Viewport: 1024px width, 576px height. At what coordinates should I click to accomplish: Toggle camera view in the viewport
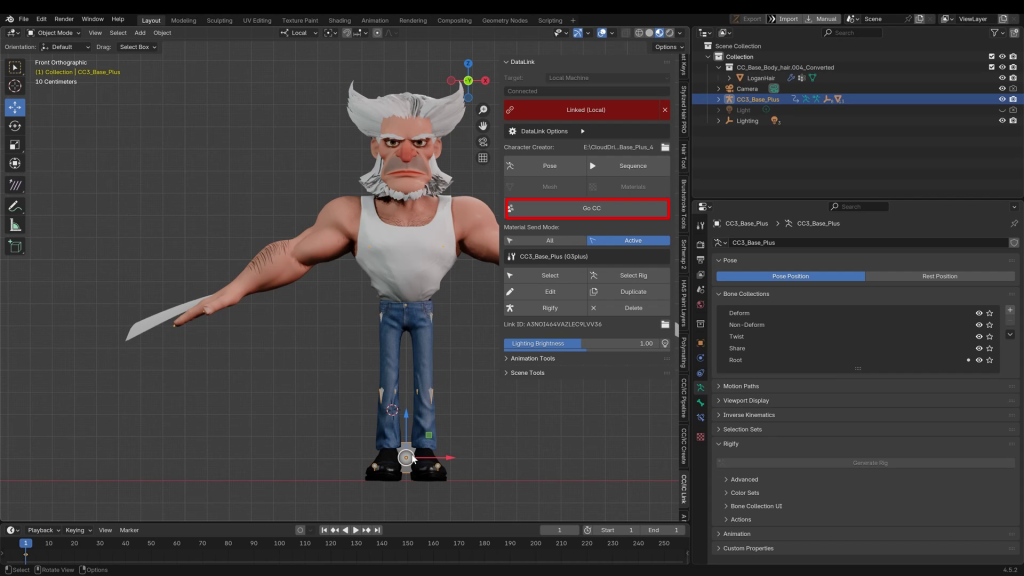click(482, 142)
